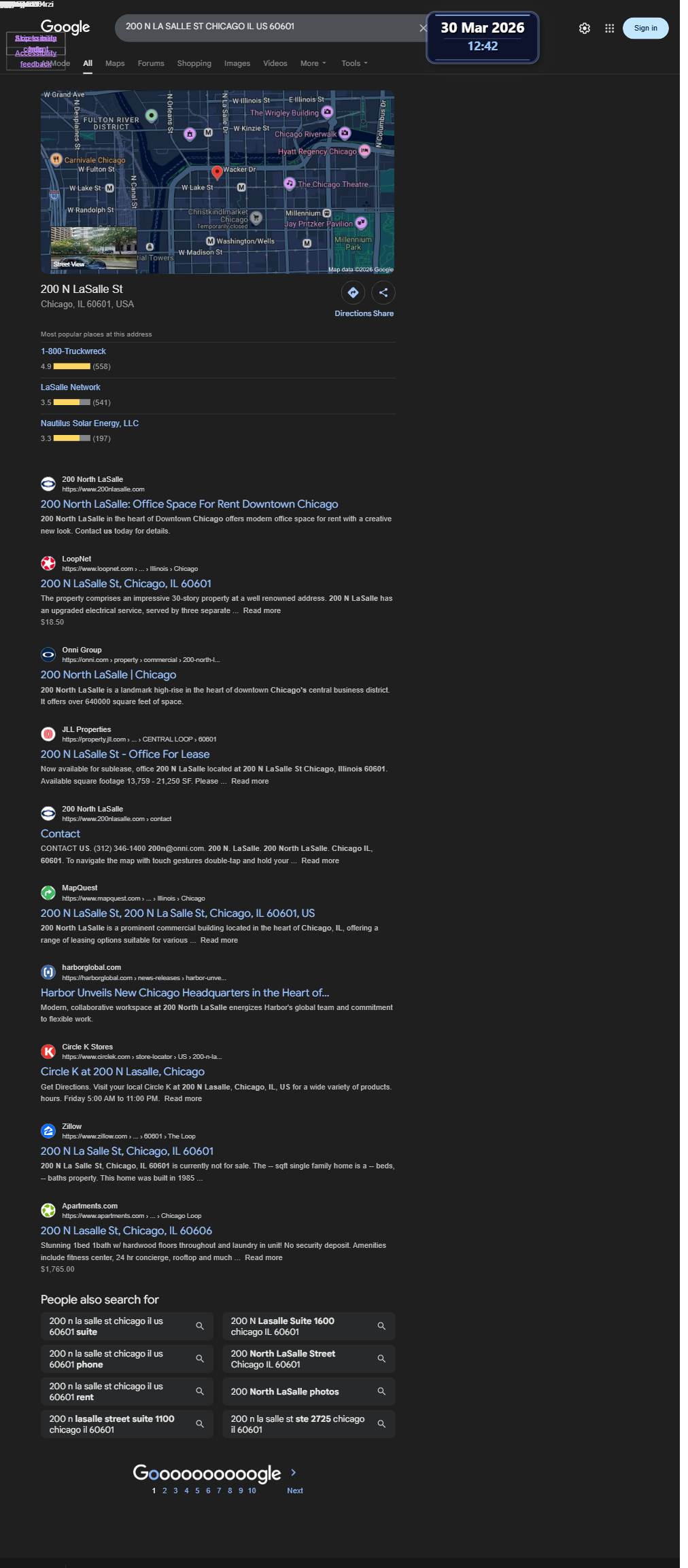The width and height of the screenshot is (688, 1568).
Task: Open Circle K at 200 N Lasalle result
Action: coord(122,1072)
